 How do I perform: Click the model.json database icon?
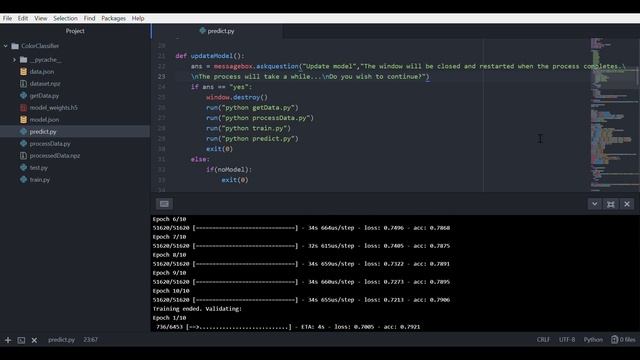point(23,120)
